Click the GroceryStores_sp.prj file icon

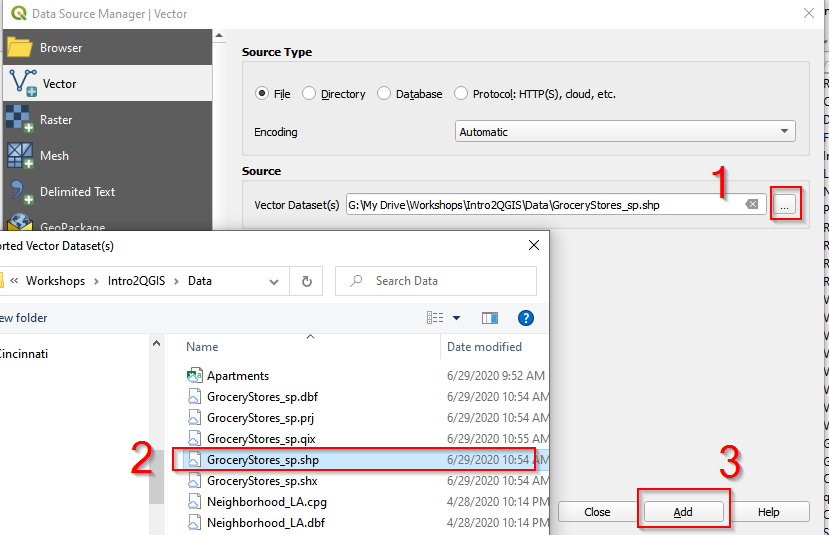[x=195, y=418]
